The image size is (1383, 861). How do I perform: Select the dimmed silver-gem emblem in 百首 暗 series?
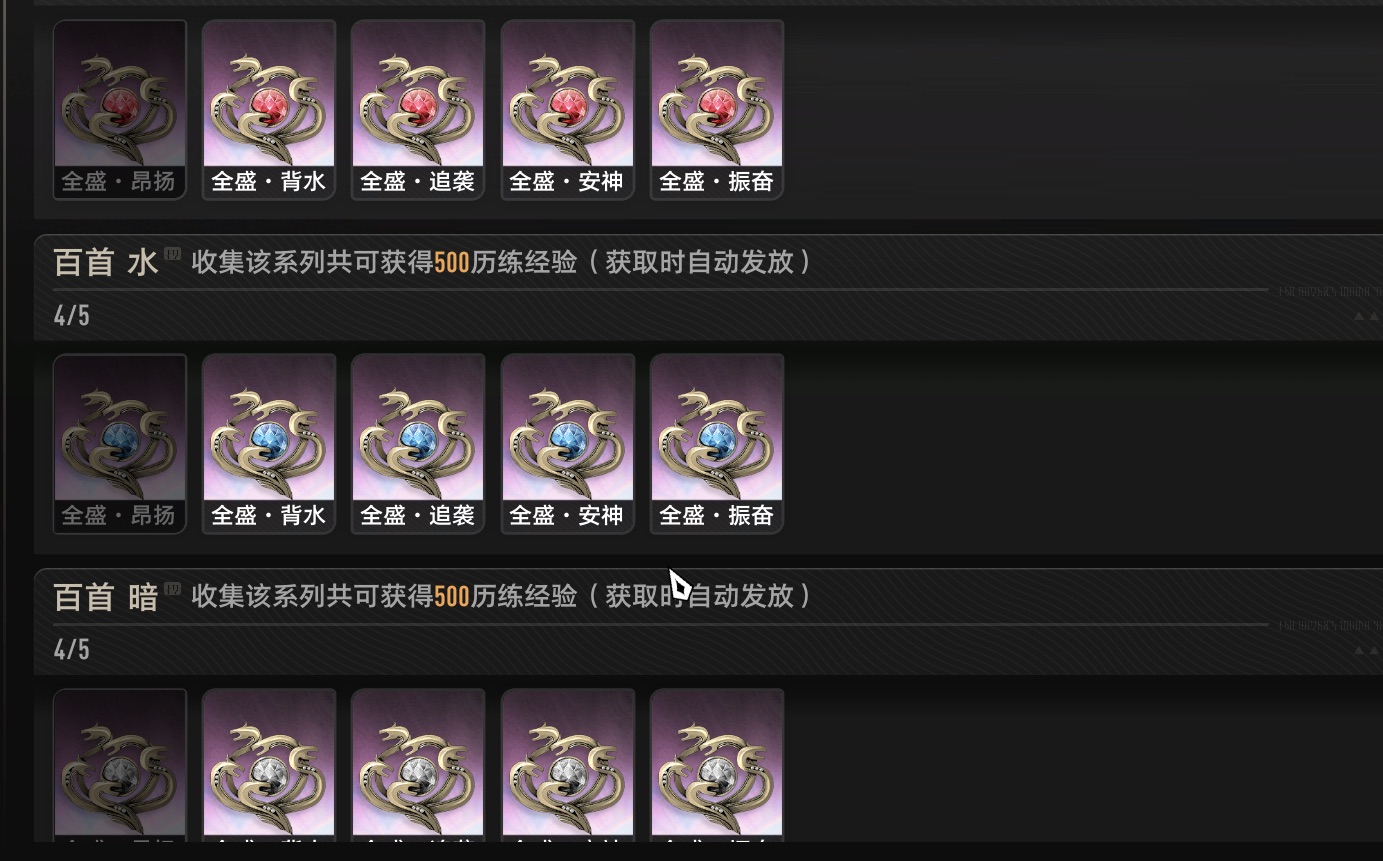[120, 765]
